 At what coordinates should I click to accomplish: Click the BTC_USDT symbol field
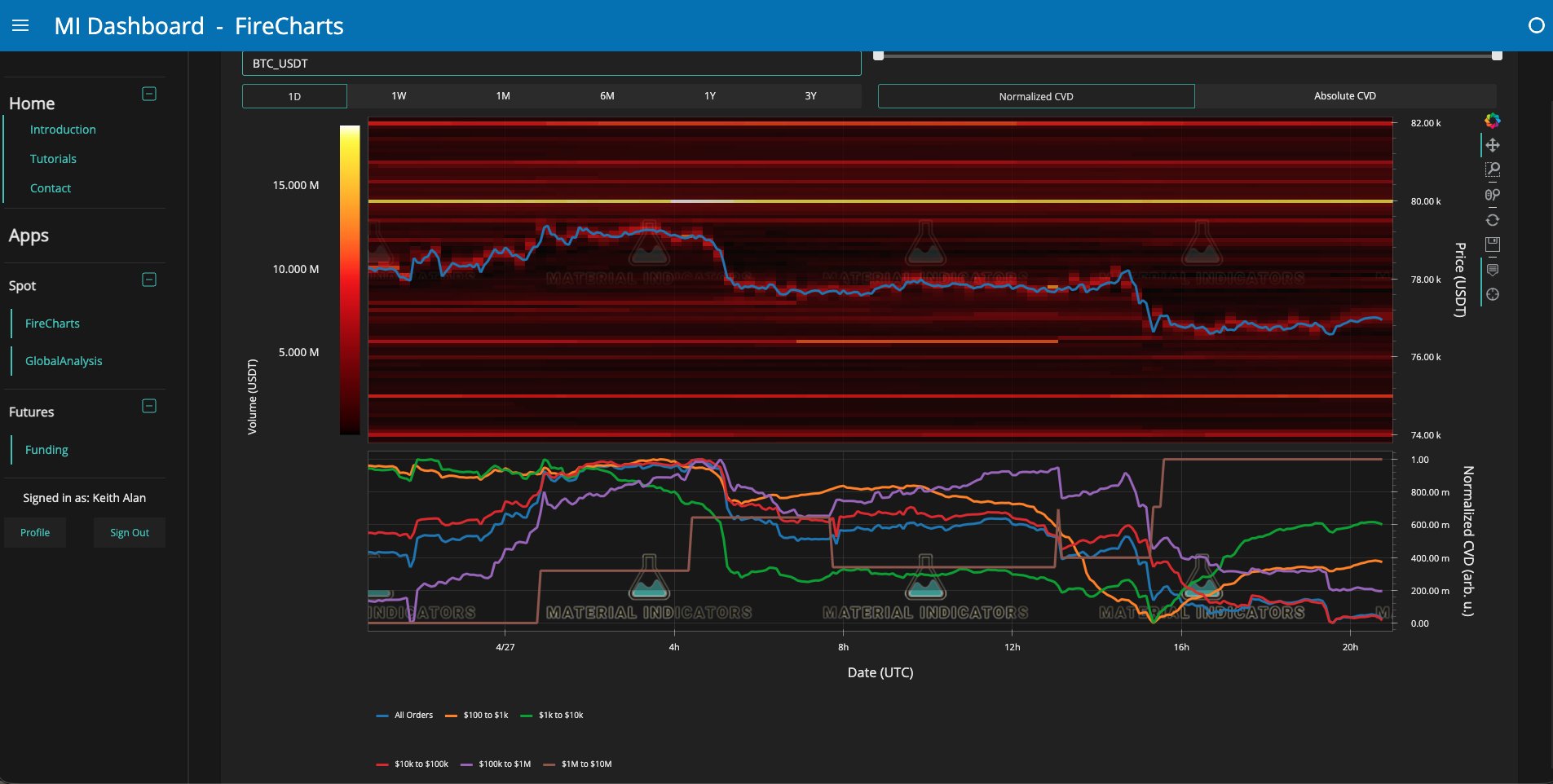pos(551,64)
